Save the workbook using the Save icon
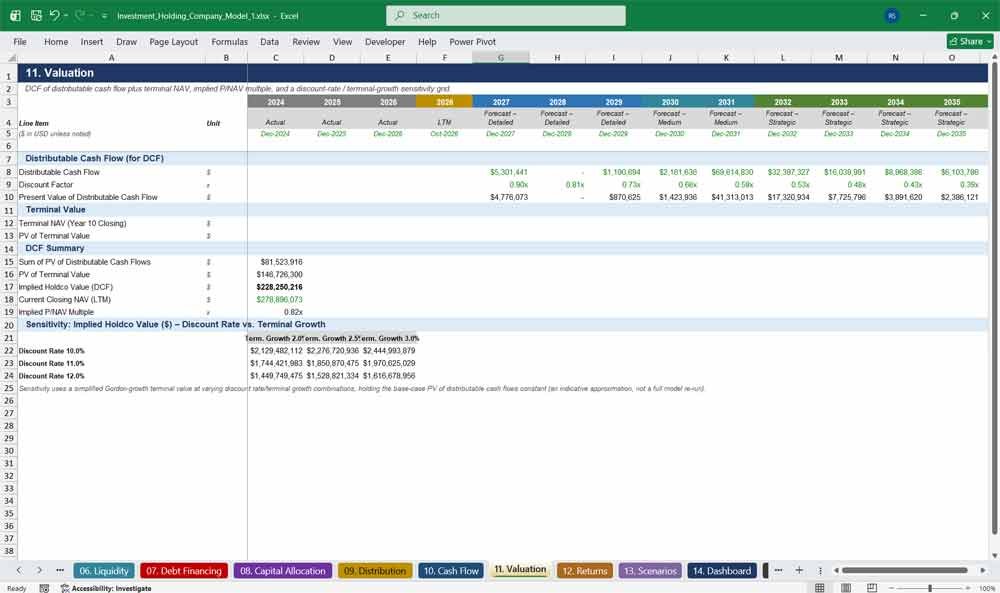This screenshot has width=1000, height=593. 36,15
